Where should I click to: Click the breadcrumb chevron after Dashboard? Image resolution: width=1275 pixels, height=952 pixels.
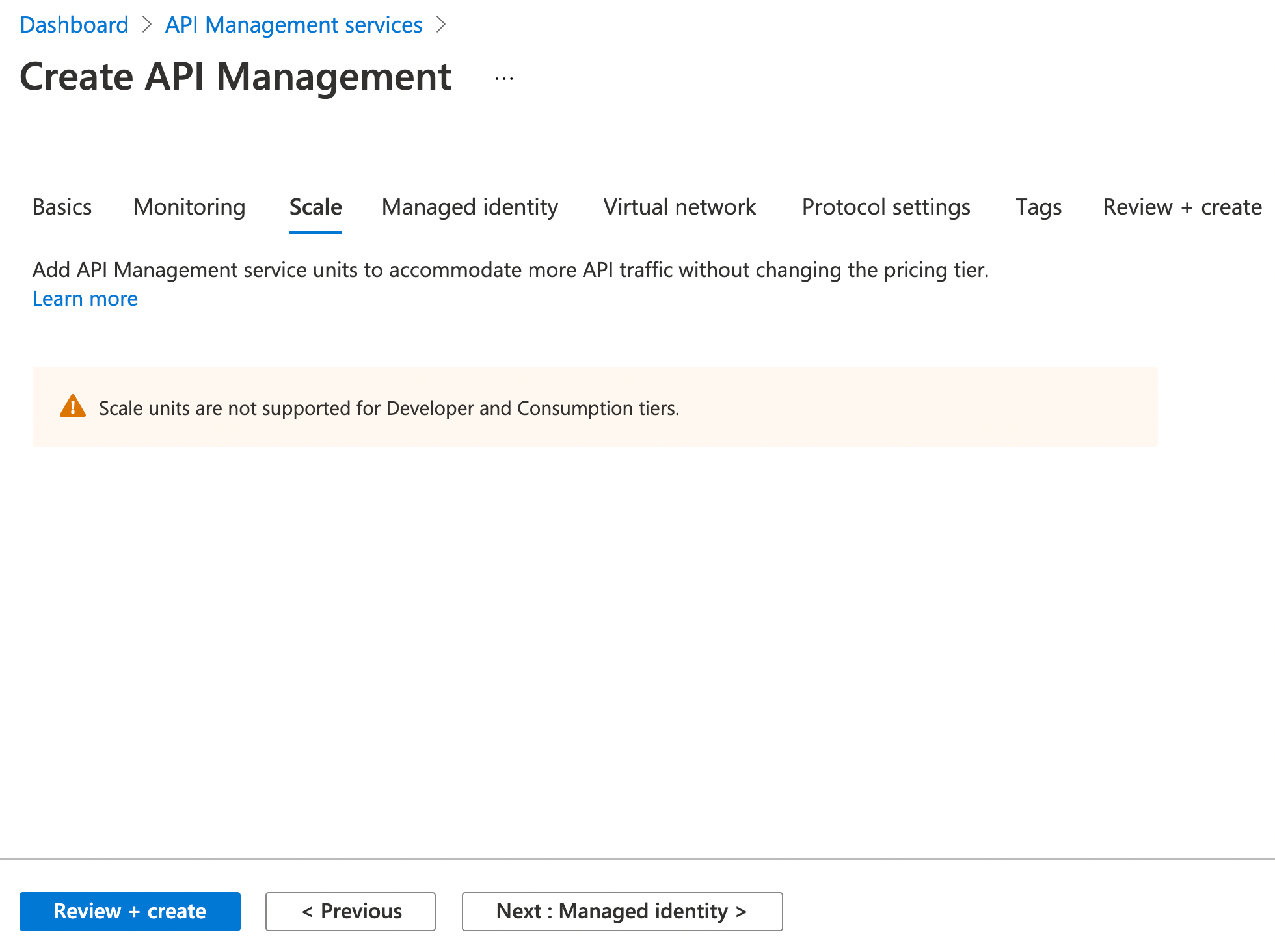(x=146, y=25)
